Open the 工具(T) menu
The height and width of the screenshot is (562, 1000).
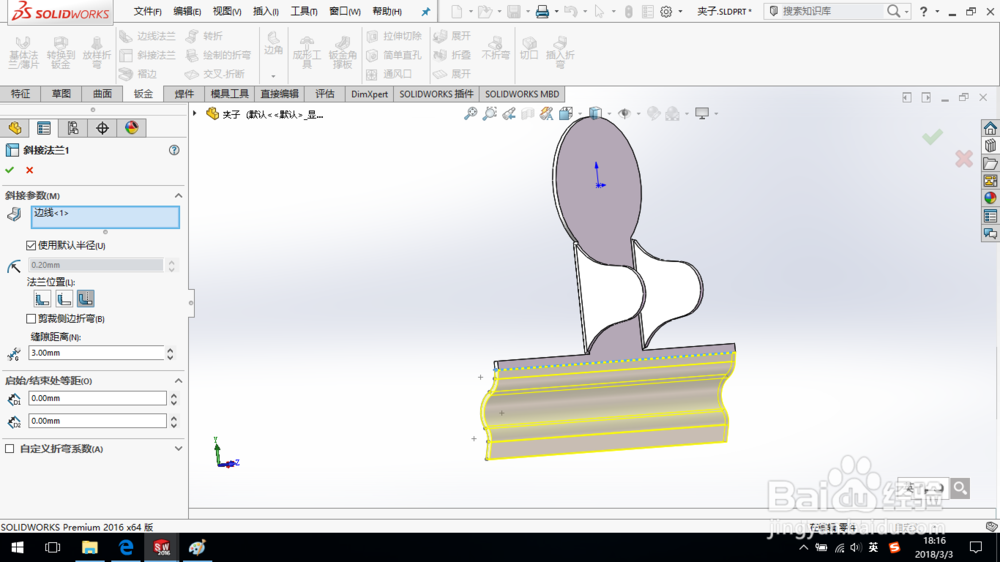304,11
